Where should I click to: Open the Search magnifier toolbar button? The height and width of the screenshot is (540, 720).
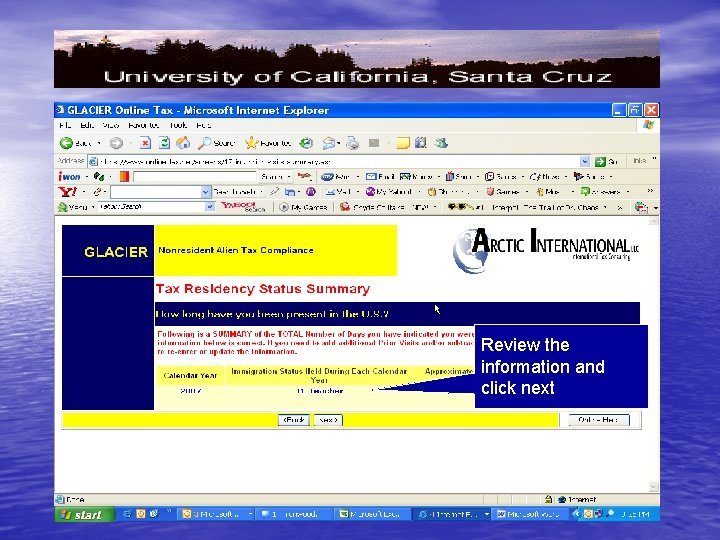pyautogui.click(x=216, y=143)
